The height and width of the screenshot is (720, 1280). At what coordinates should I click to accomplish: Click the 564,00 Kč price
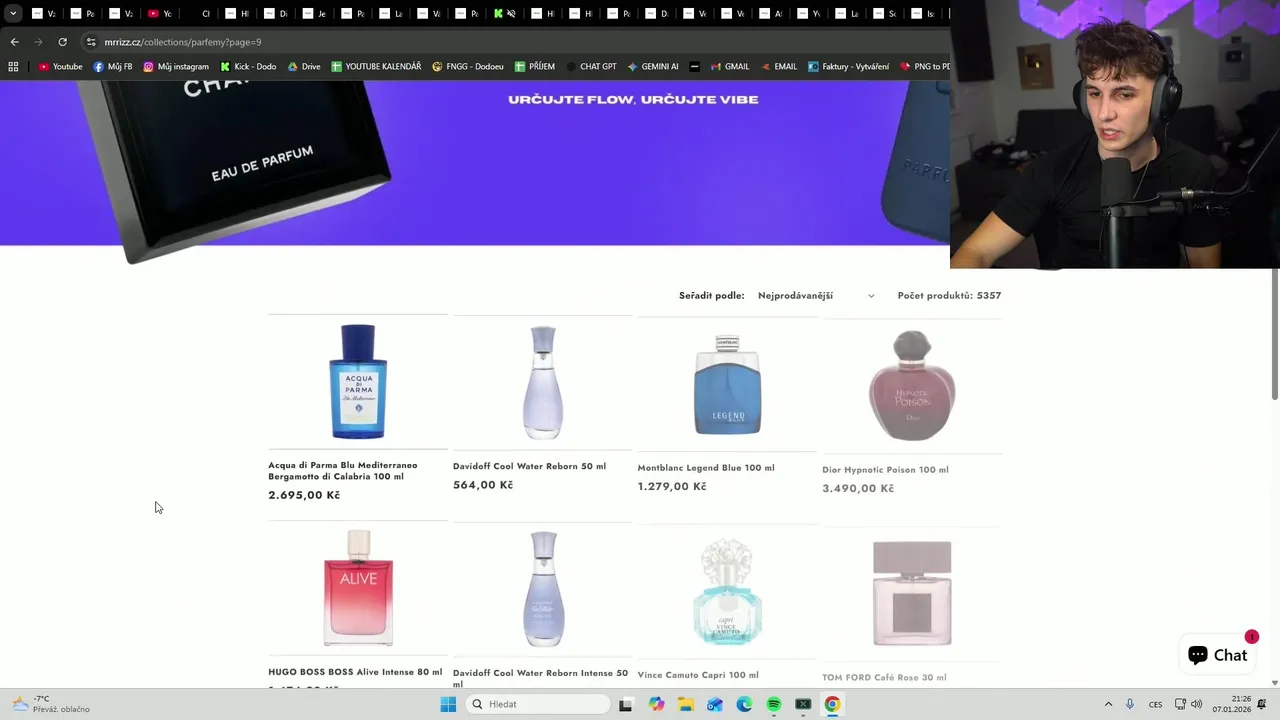click(483, 485)
